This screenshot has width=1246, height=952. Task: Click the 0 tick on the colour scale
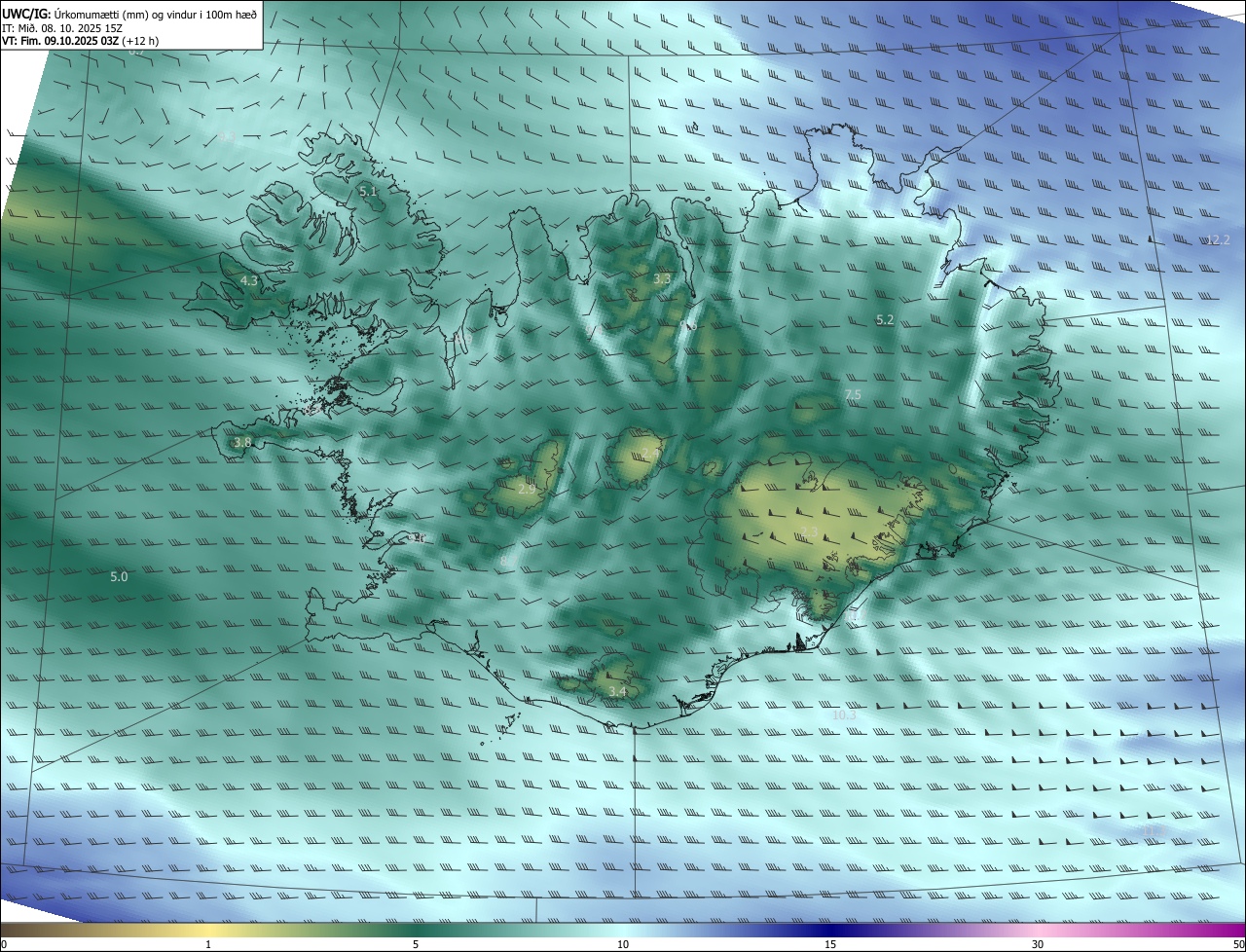click(x=3, y=944)
